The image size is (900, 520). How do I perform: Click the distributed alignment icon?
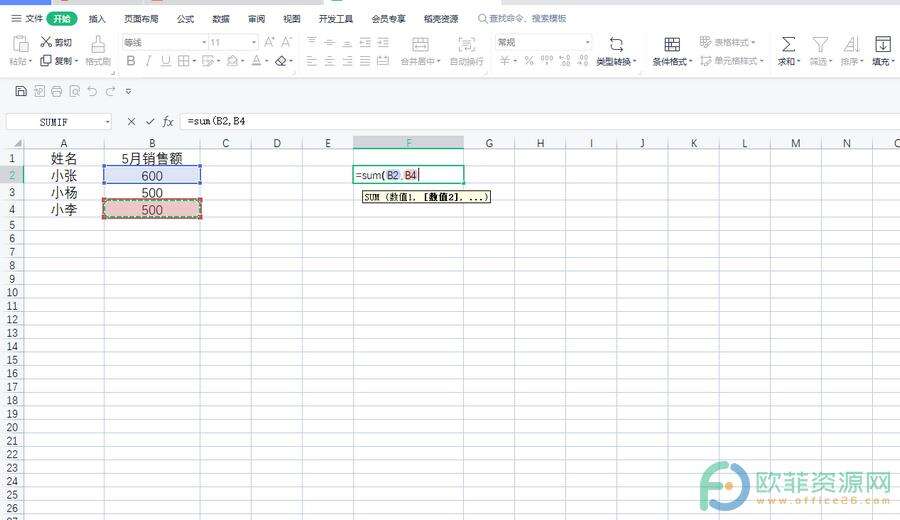pos(383,60)
